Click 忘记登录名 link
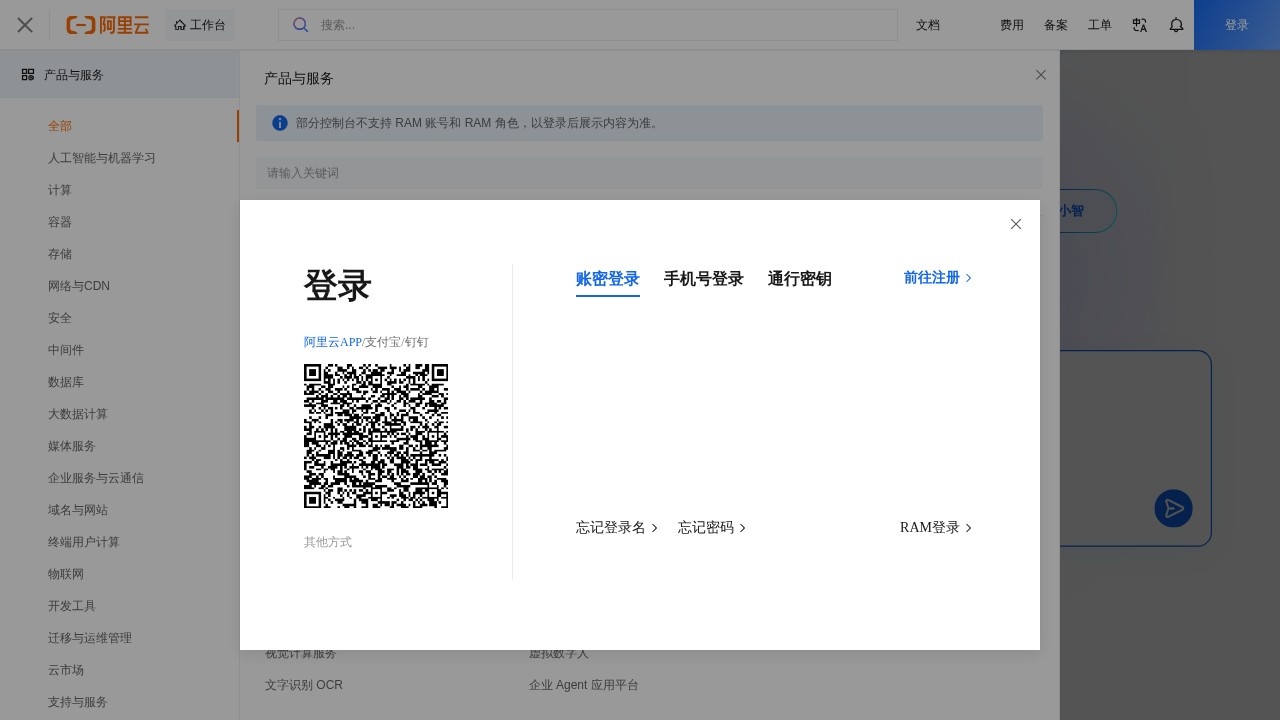 [x=617, y=528]
